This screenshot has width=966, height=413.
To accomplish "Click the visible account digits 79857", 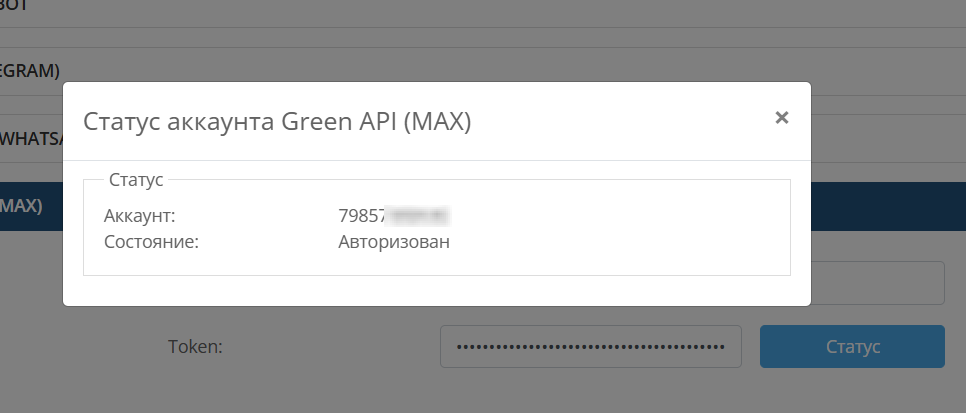I will 363,215.
